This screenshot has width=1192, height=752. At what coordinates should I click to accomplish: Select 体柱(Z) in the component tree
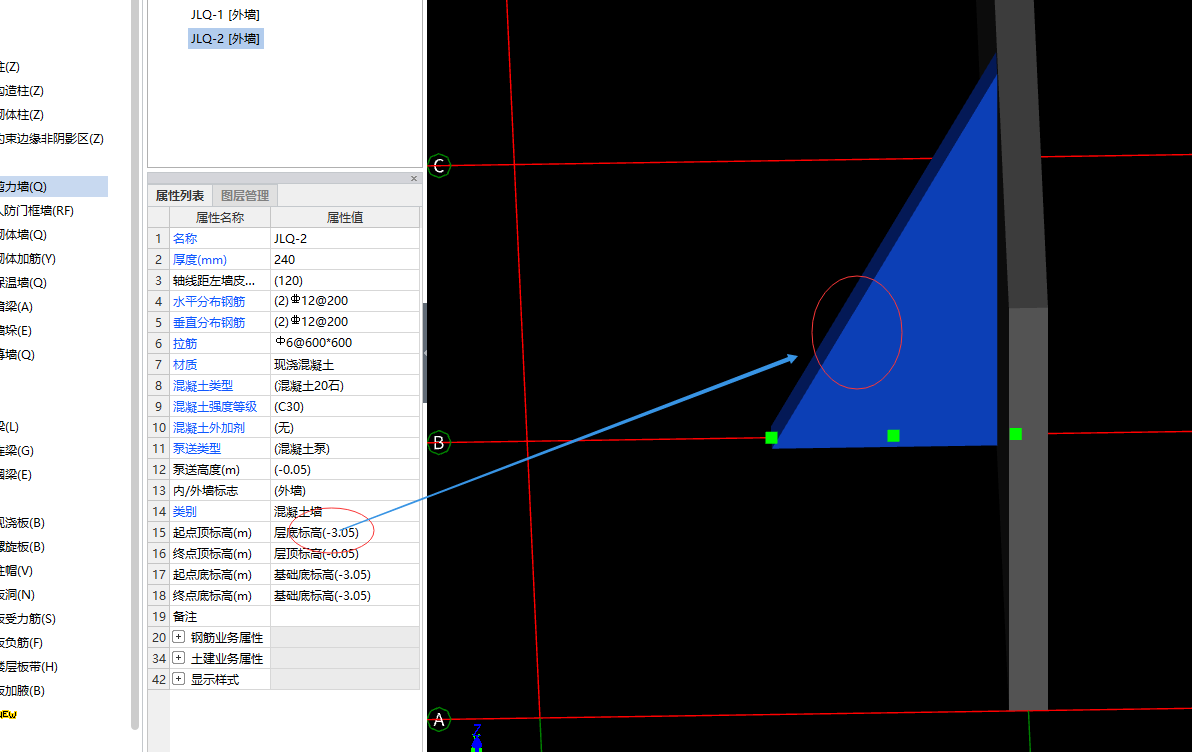22,114
